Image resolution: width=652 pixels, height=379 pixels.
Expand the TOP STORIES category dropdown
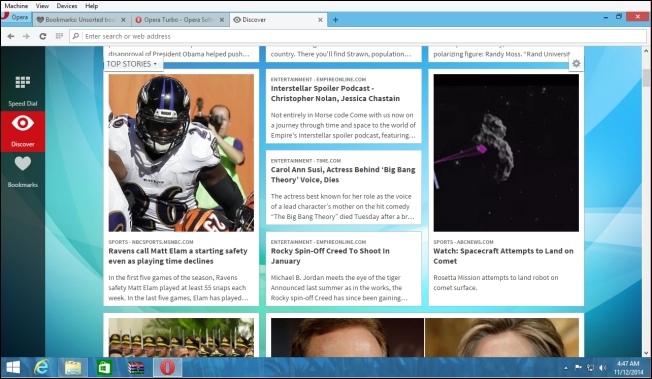(132, 64)
